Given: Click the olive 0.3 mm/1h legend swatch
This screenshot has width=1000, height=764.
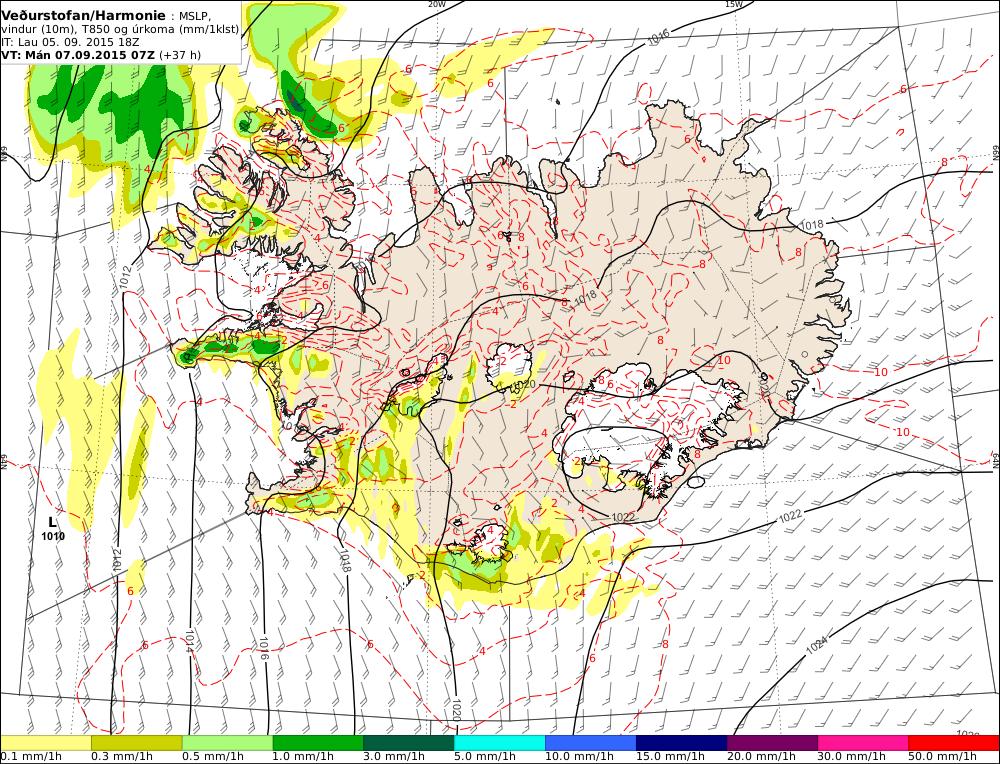Looking at the screenshot, I should click(136, 743).
